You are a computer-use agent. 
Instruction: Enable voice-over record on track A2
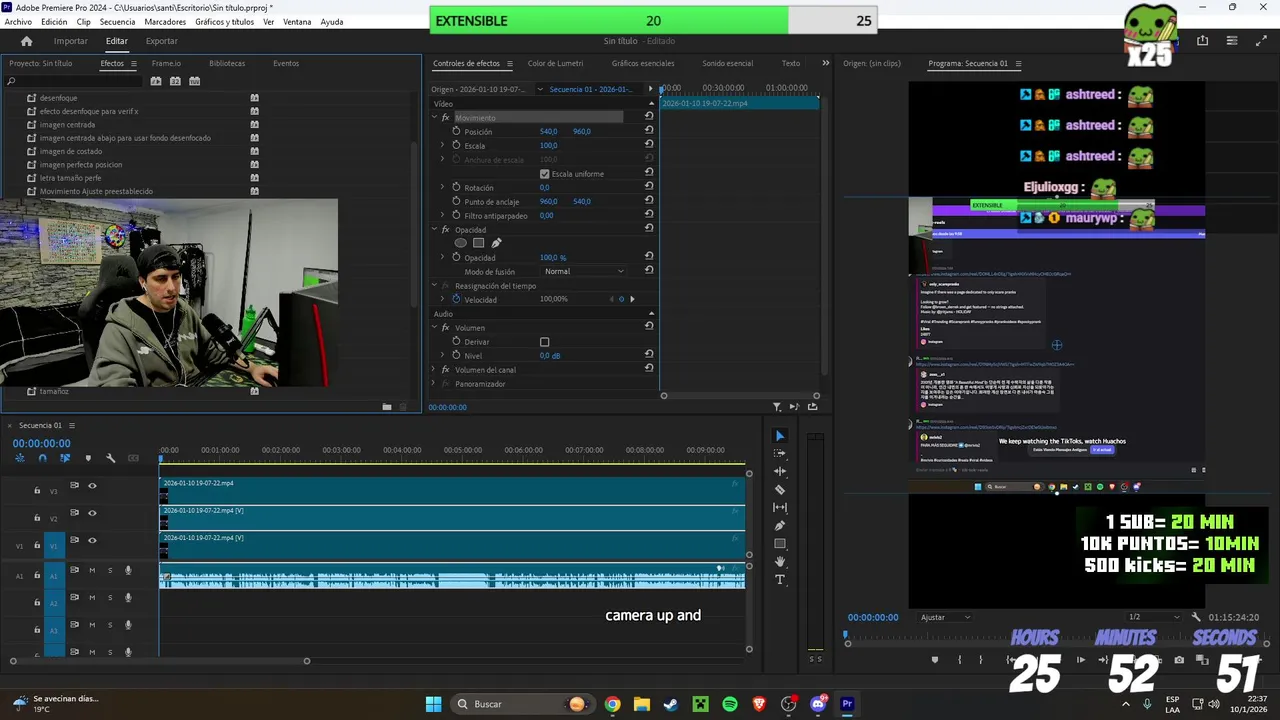[128, 598]
